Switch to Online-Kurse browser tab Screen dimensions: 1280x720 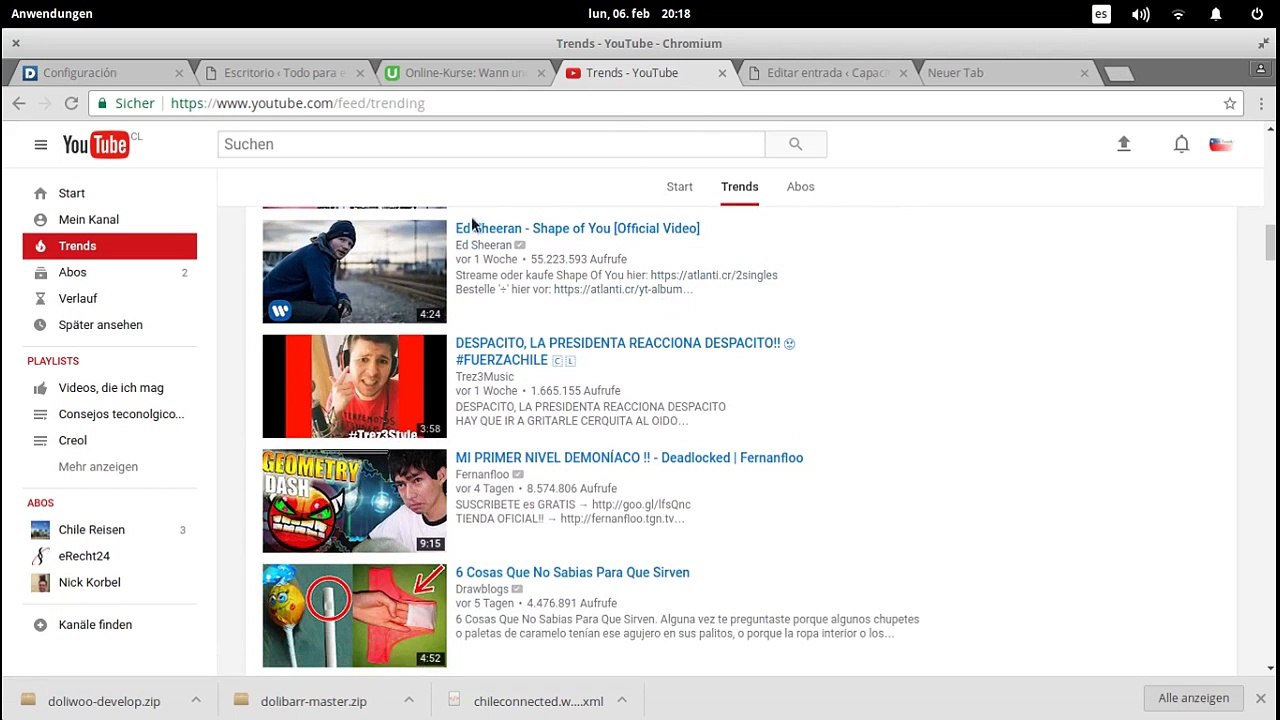click(465, 73)
